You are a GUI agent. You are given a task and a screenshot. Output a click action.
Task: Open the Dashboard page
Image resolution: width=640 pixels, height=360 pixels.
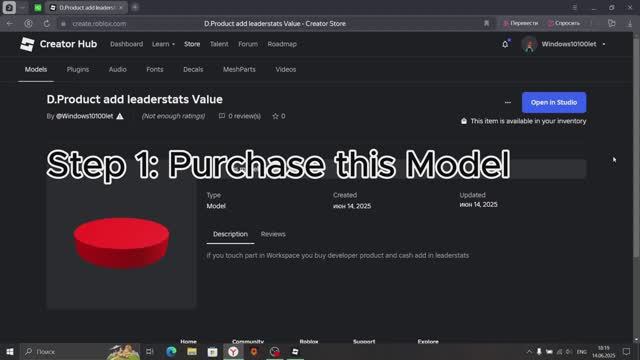[127, 44]
